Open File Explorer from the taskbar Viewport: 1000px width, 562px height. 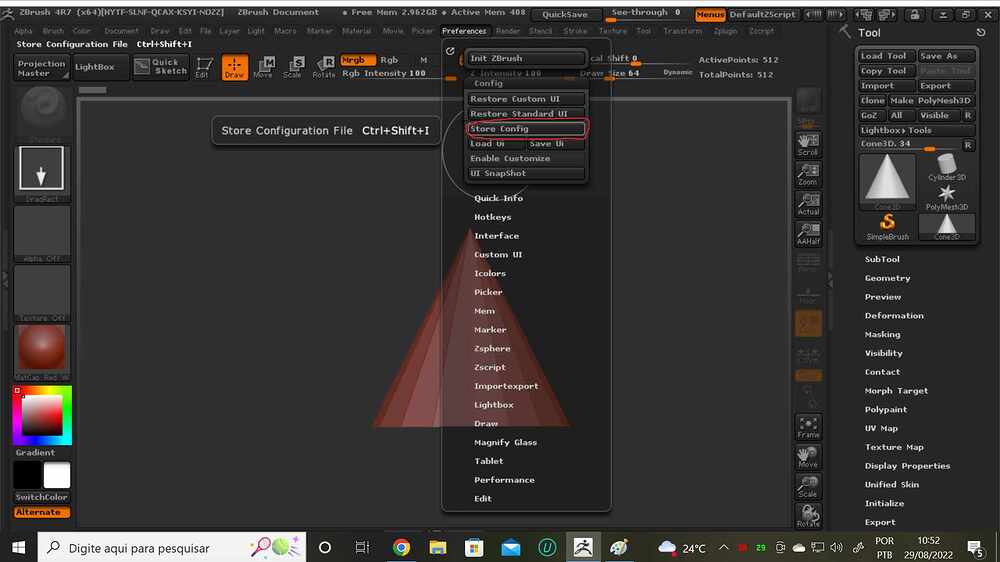438,547
